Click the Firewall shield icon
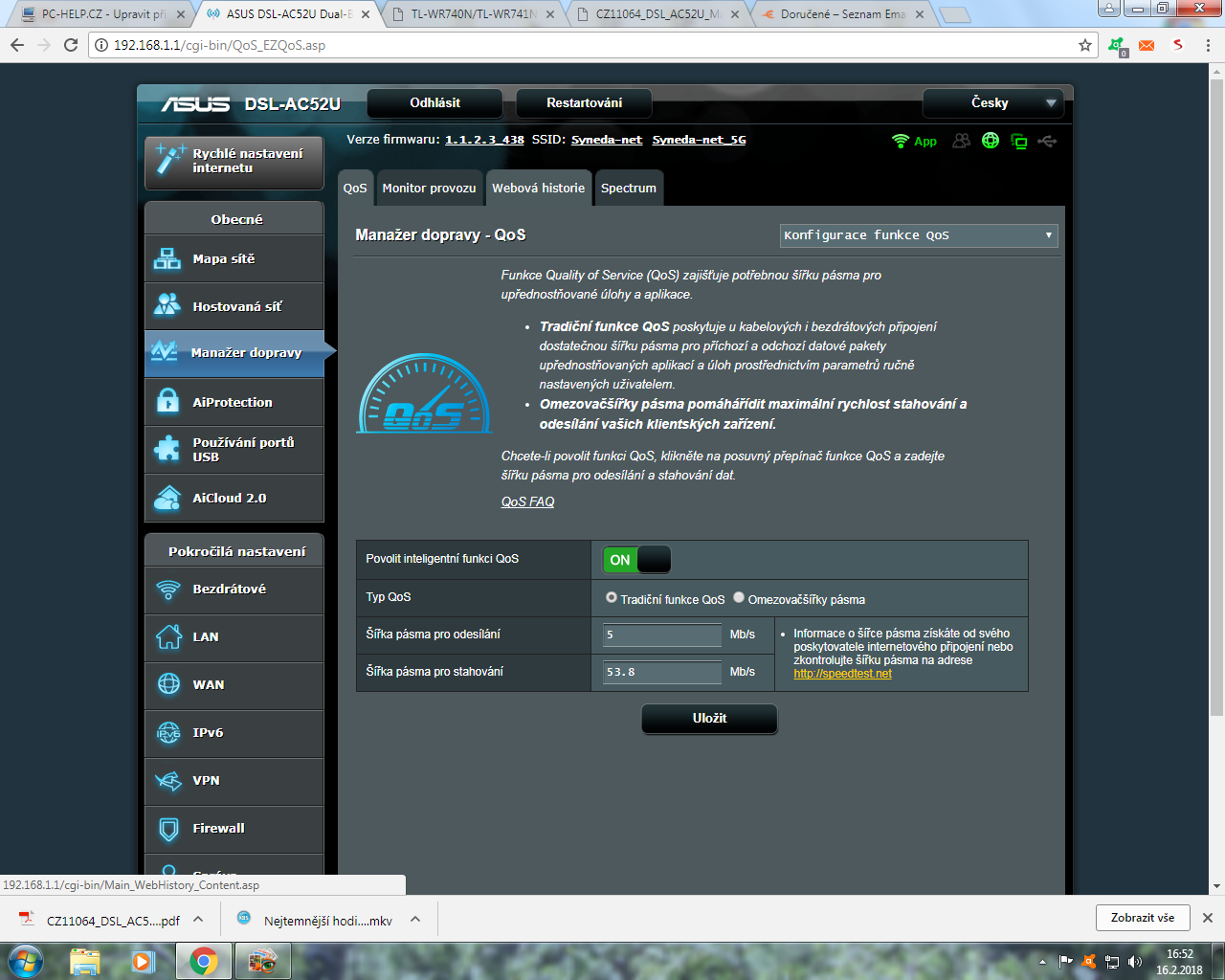The height and width of the screenshot is (980, 1225). [168, 829]
